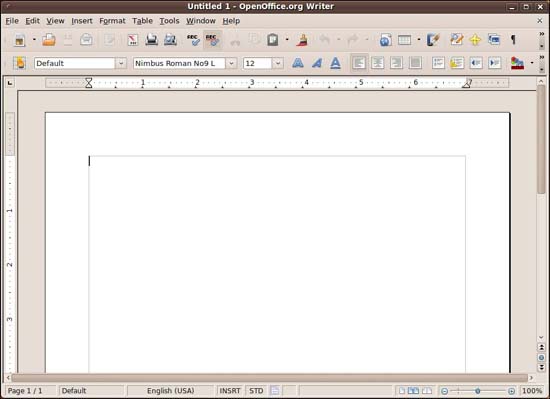The height and width of the screenshot is (399, 550).
Task: Click the Previous Page double-arrow button
Action: point(541,347)
